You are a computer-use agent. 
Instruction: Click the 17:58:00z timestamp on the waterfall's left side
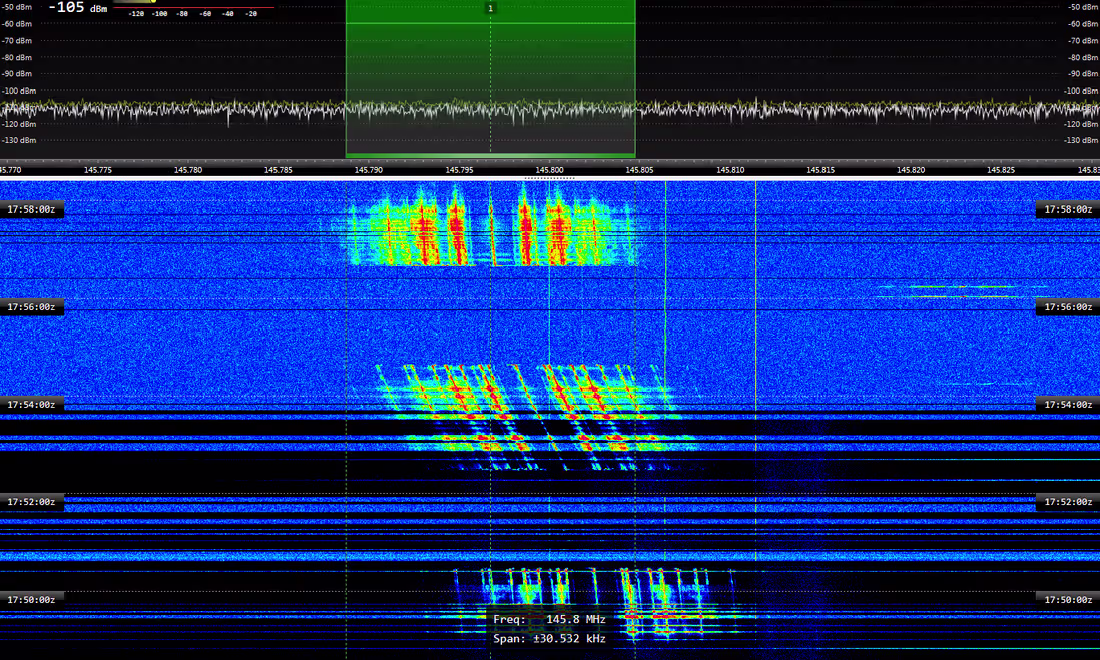[x=32, y=209]
